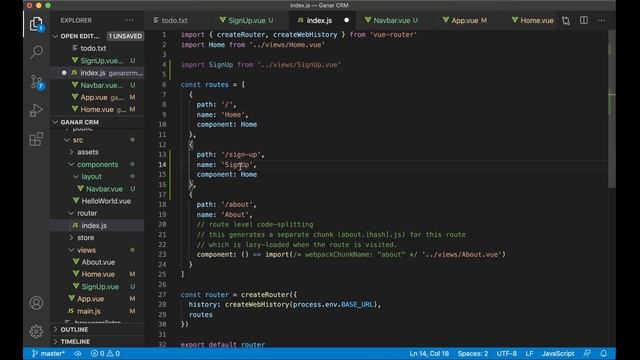The image size is (640, 360).
Task: Expand the Outline section
Action: (x=56, y=329)
